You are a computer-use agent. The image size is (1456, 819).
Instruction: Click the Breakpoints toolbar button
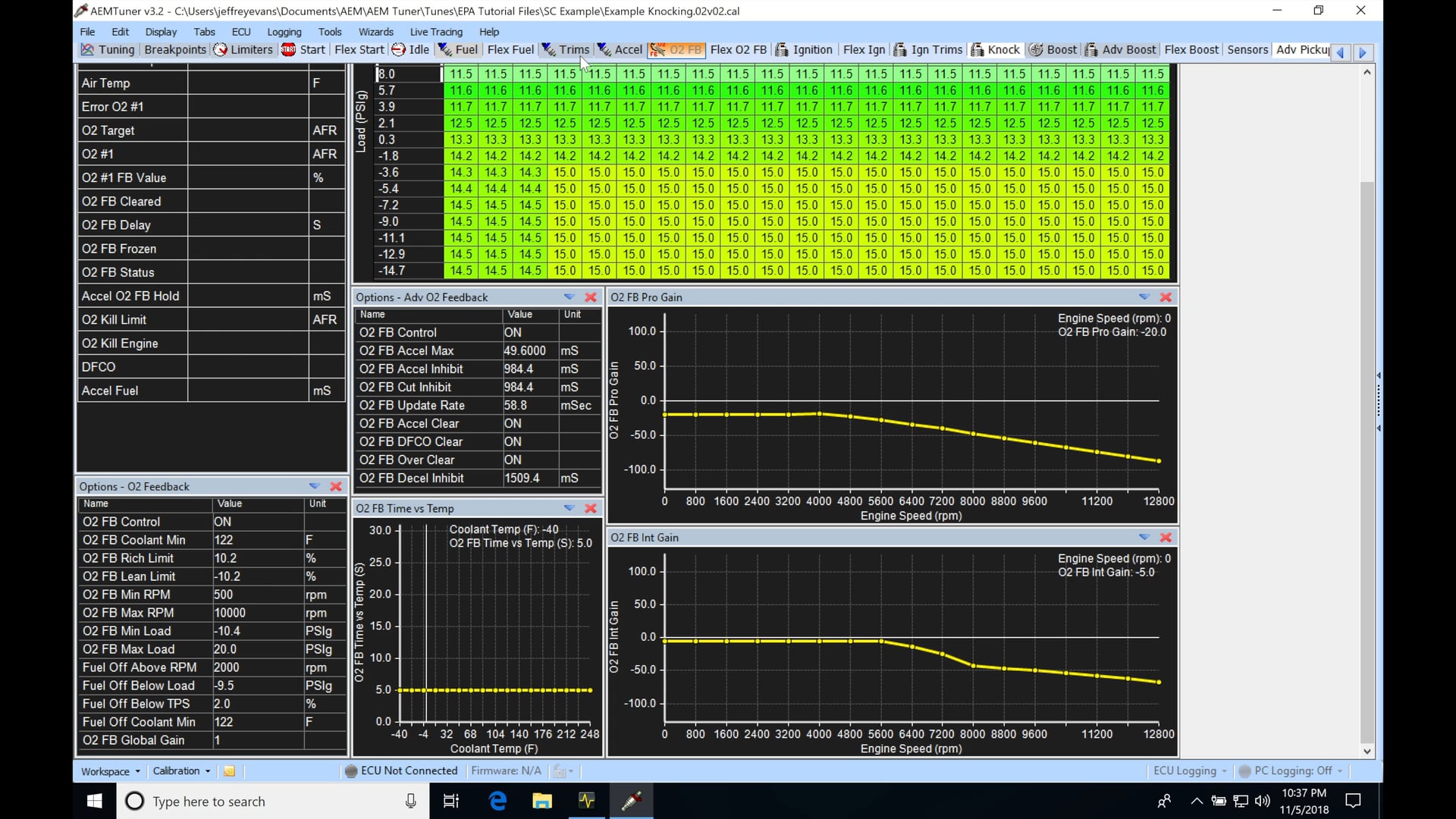[x=174, y=49]
